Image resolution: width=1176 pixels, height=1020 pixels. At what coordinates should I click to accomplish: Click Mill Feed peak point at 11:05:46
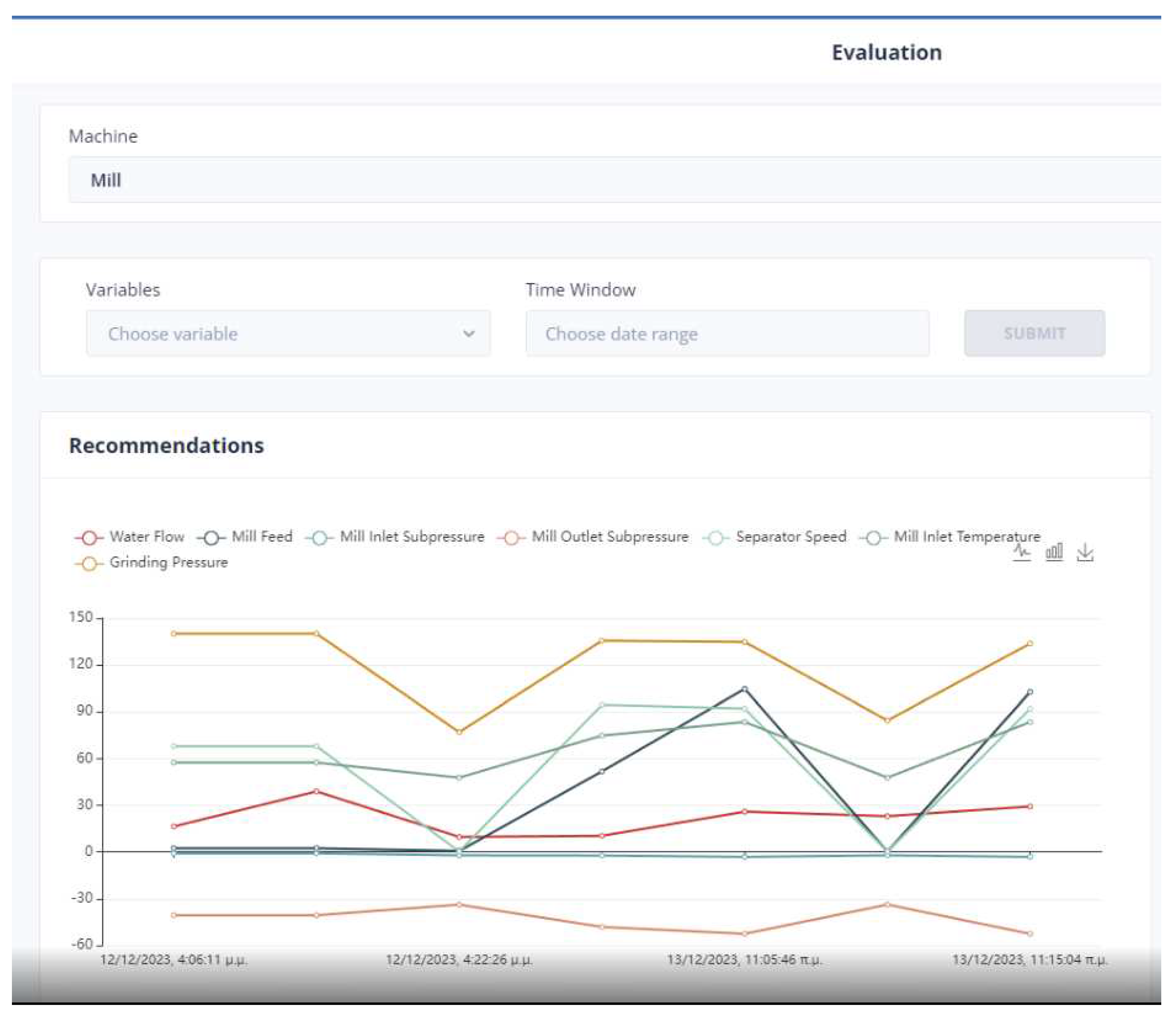745,689
